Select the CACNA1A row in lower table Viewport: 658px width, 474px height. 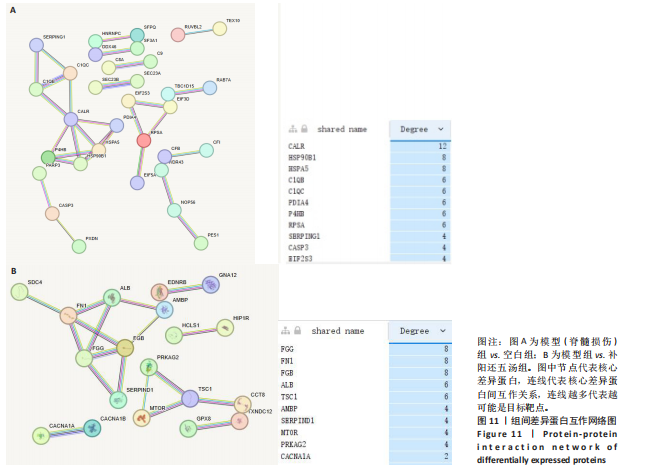click(296, 456)
